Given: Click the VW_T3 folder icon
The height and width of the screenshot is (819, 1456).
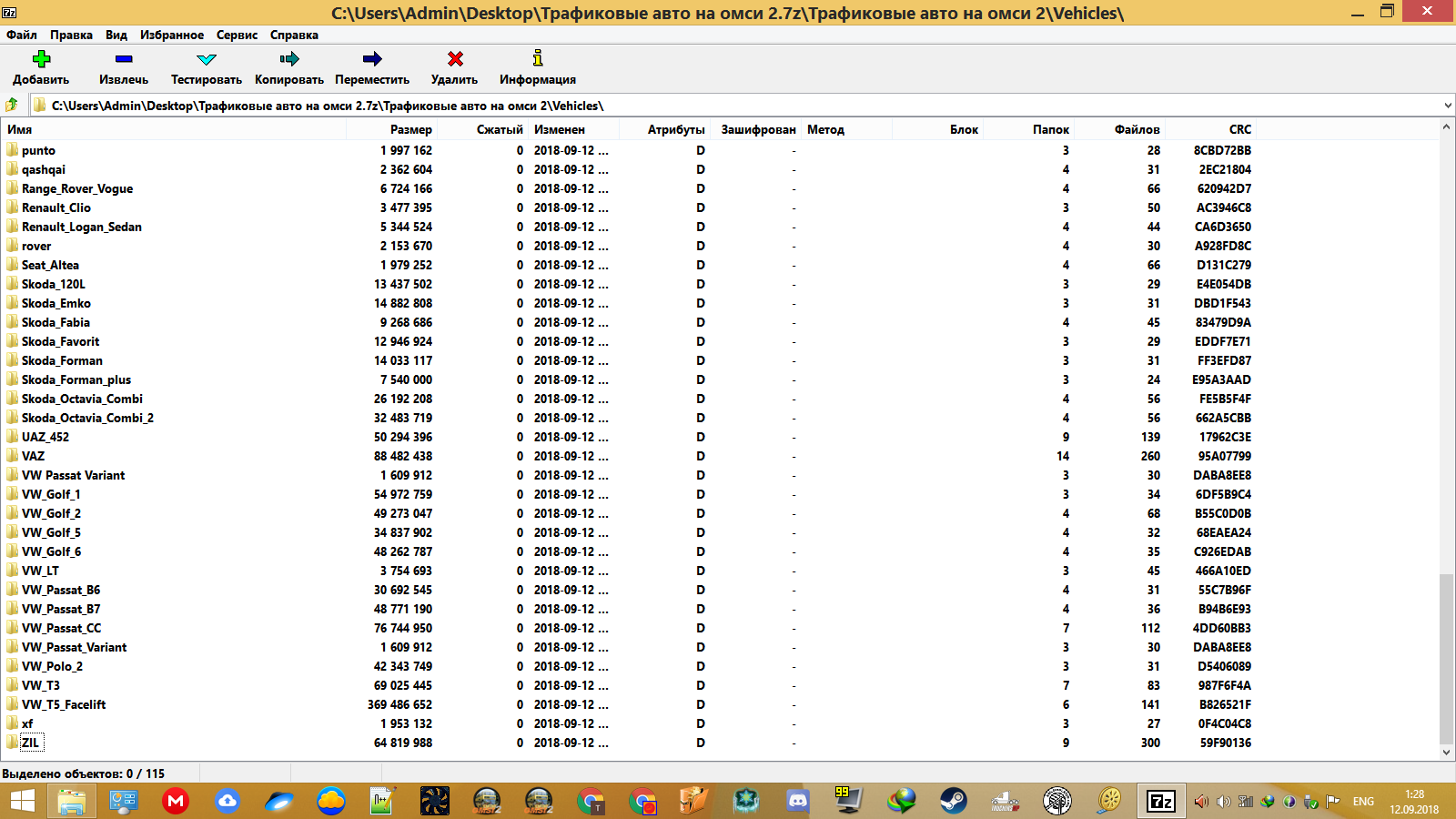Looking at the screenshot, I should pyautogui.click(x=12, y=684).
